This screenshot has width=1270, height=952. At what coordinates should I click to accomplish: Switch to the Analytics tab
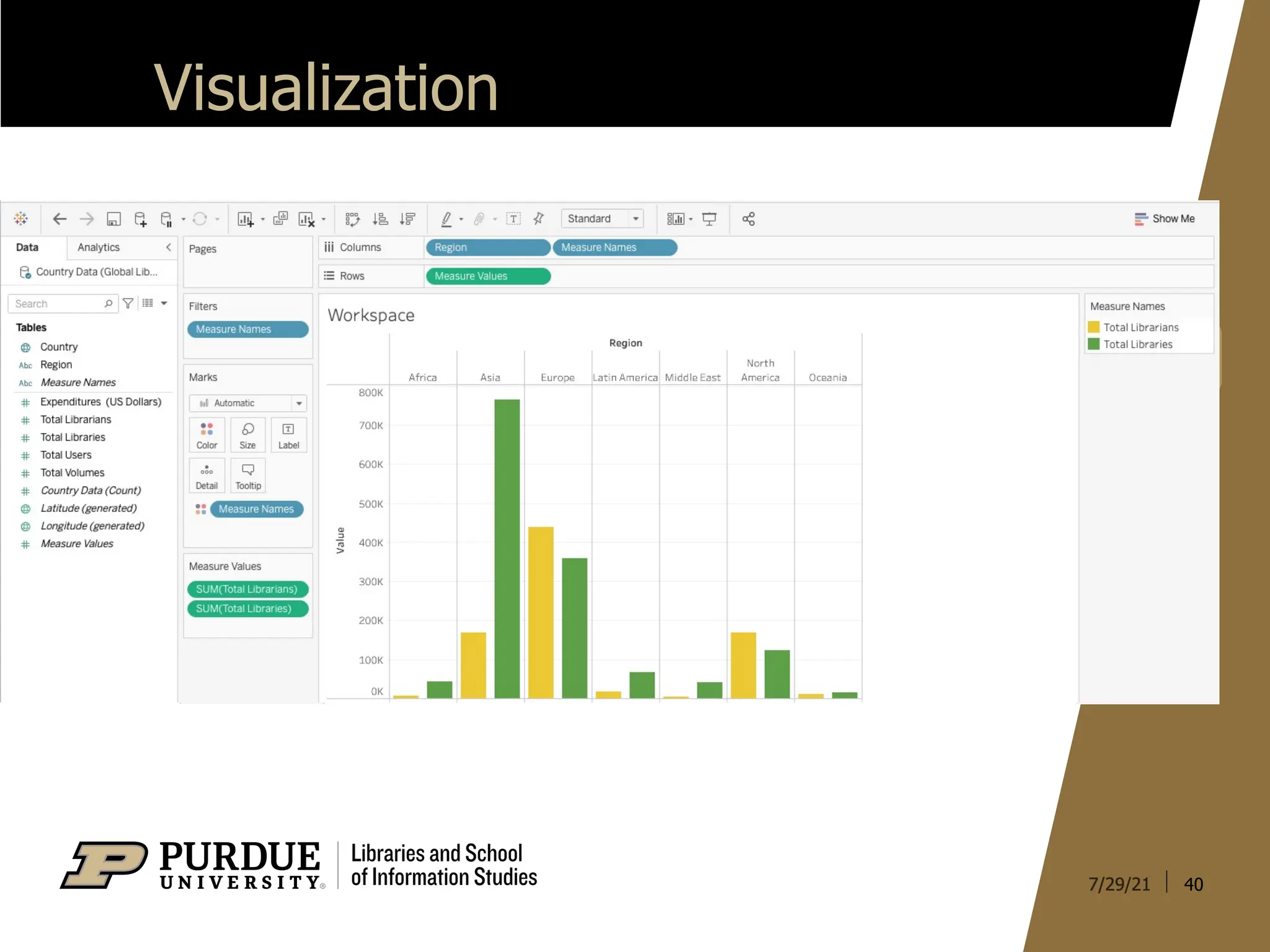coord(99,247)
